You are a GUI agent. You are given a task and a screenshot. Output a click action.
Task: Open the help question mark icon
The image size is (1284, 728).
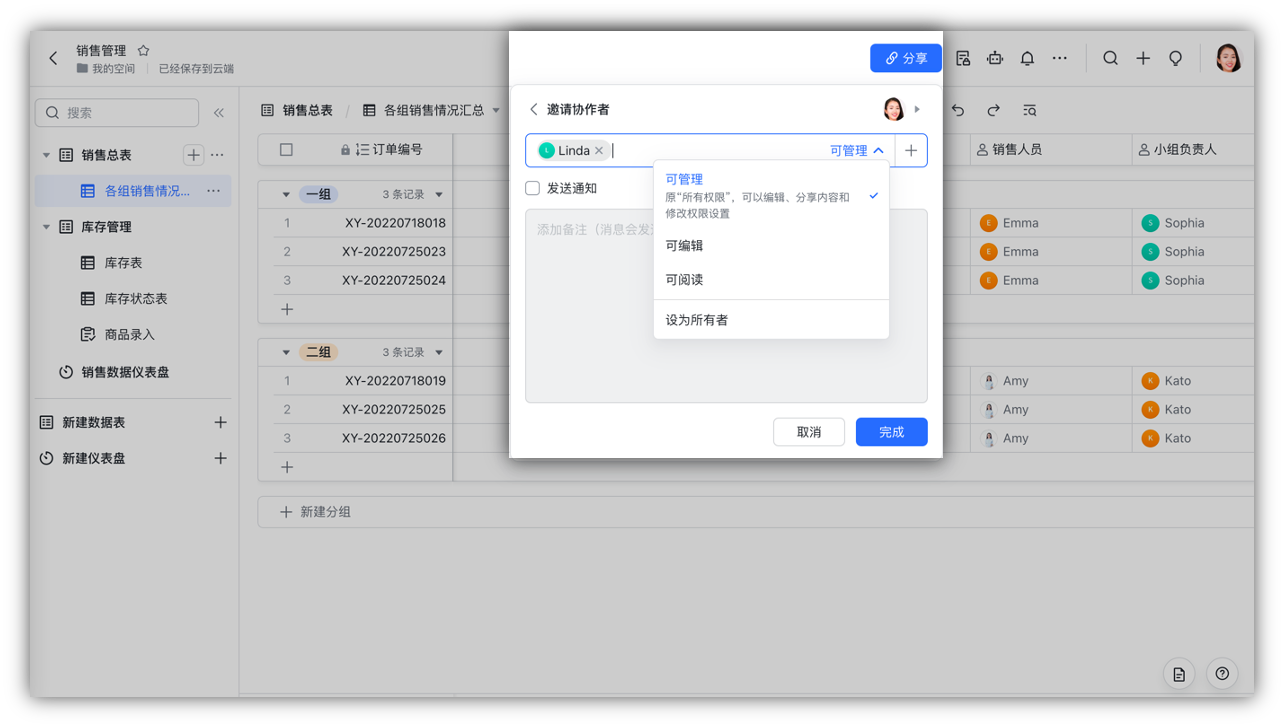tap(1222, 674)
